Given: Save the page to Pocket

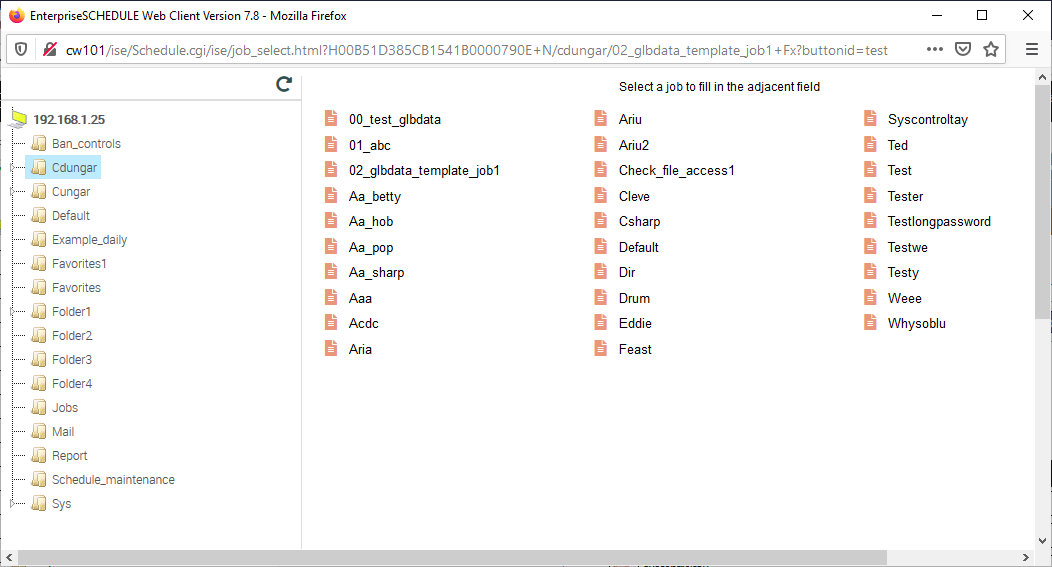Looking at the screenshot, I should pos(963,49).
